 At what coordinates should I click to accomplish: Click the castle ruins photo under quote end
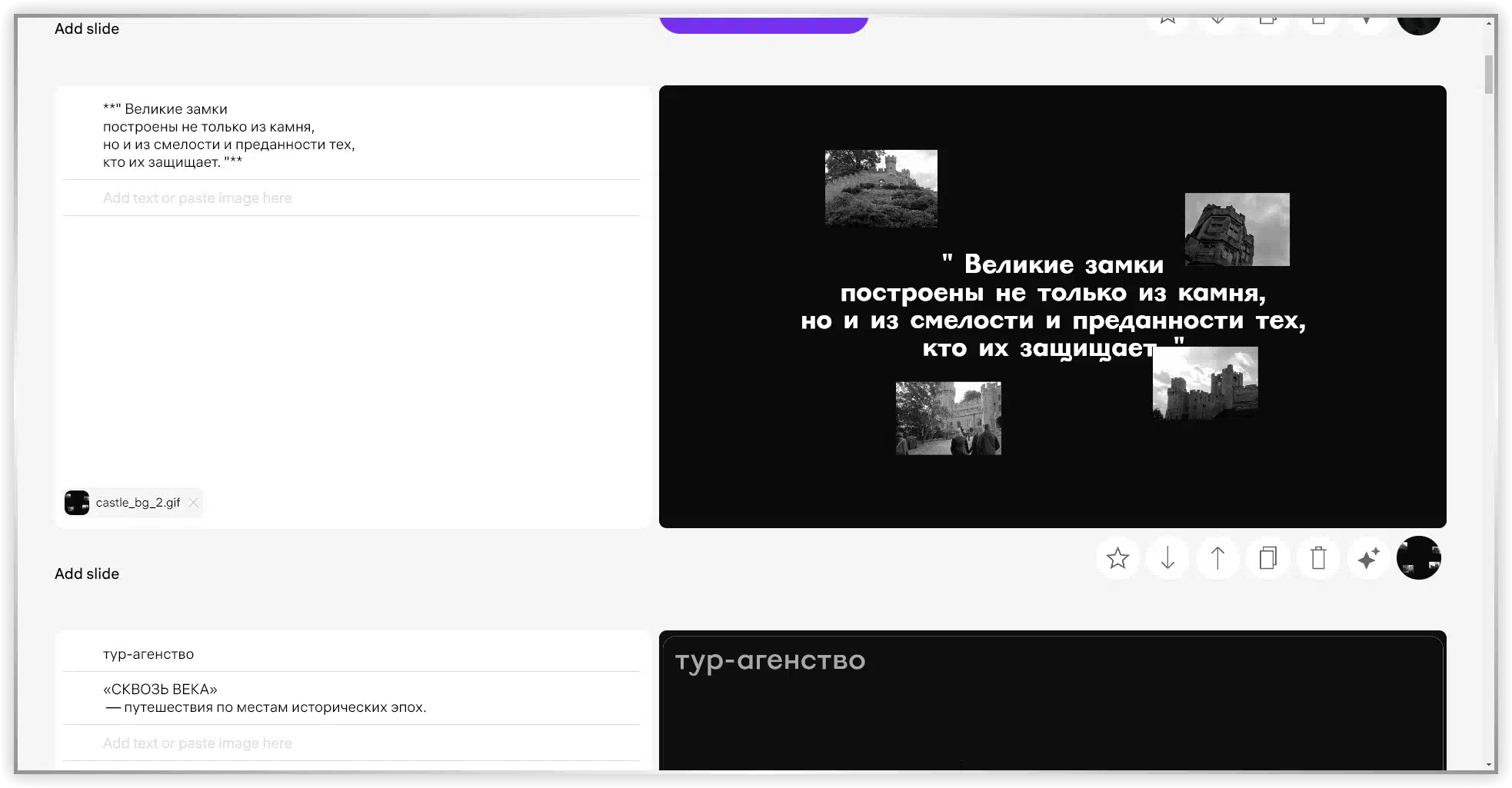1205,383
